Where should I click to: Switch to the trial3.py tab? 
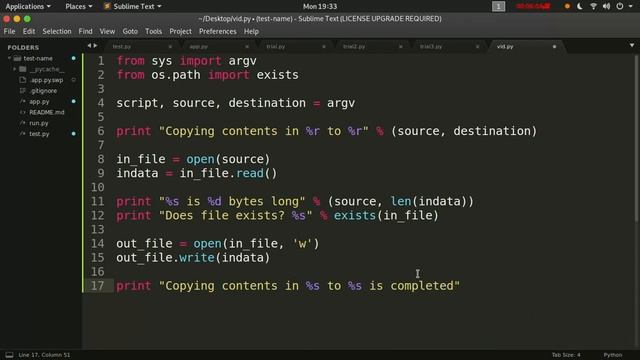(431, 47)
